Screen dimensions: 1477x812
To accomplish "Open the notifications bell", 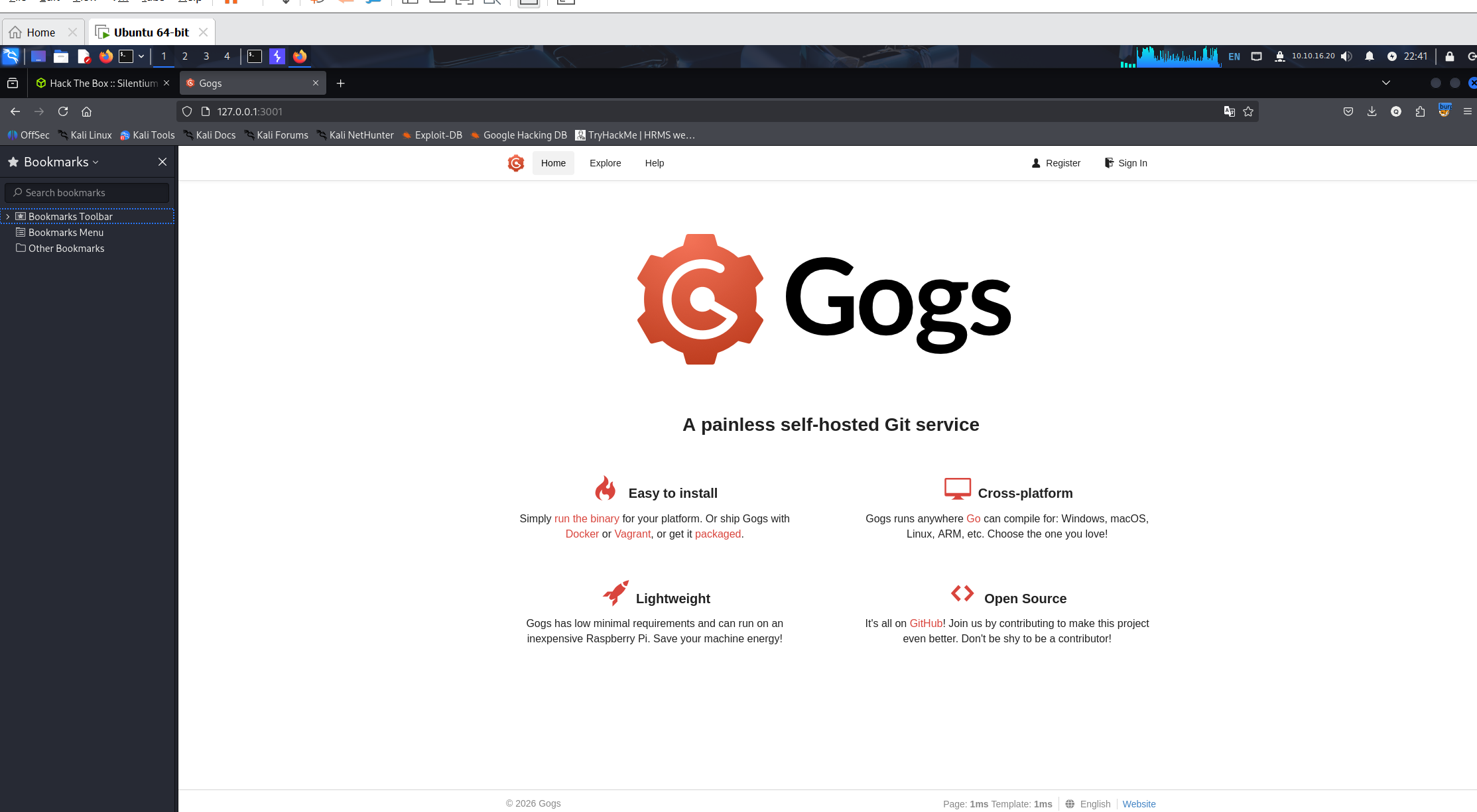I will (x=1370, y=56).
